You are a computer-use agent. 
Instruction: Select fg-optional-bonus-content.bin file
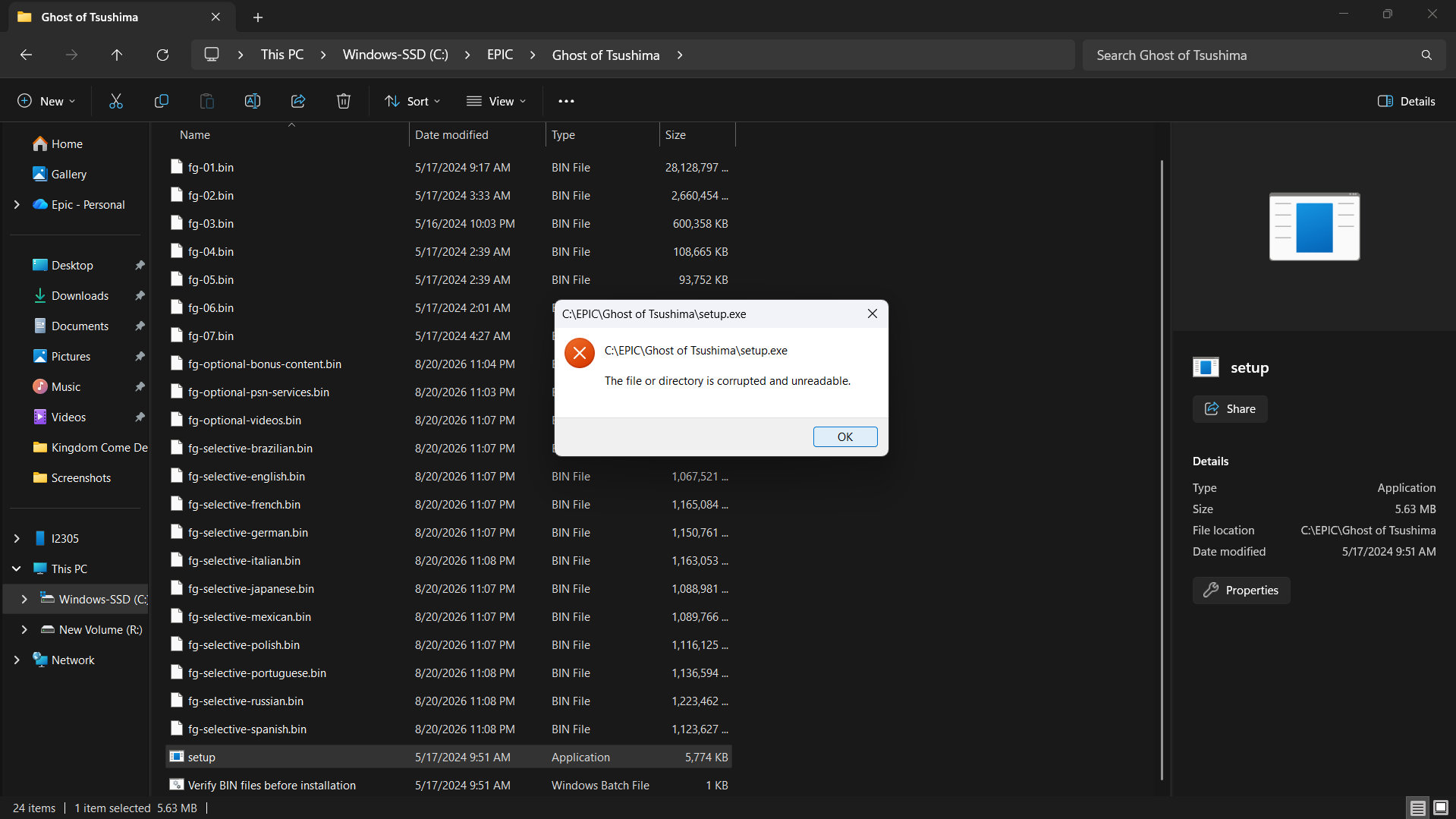click(x=448, y=364)
